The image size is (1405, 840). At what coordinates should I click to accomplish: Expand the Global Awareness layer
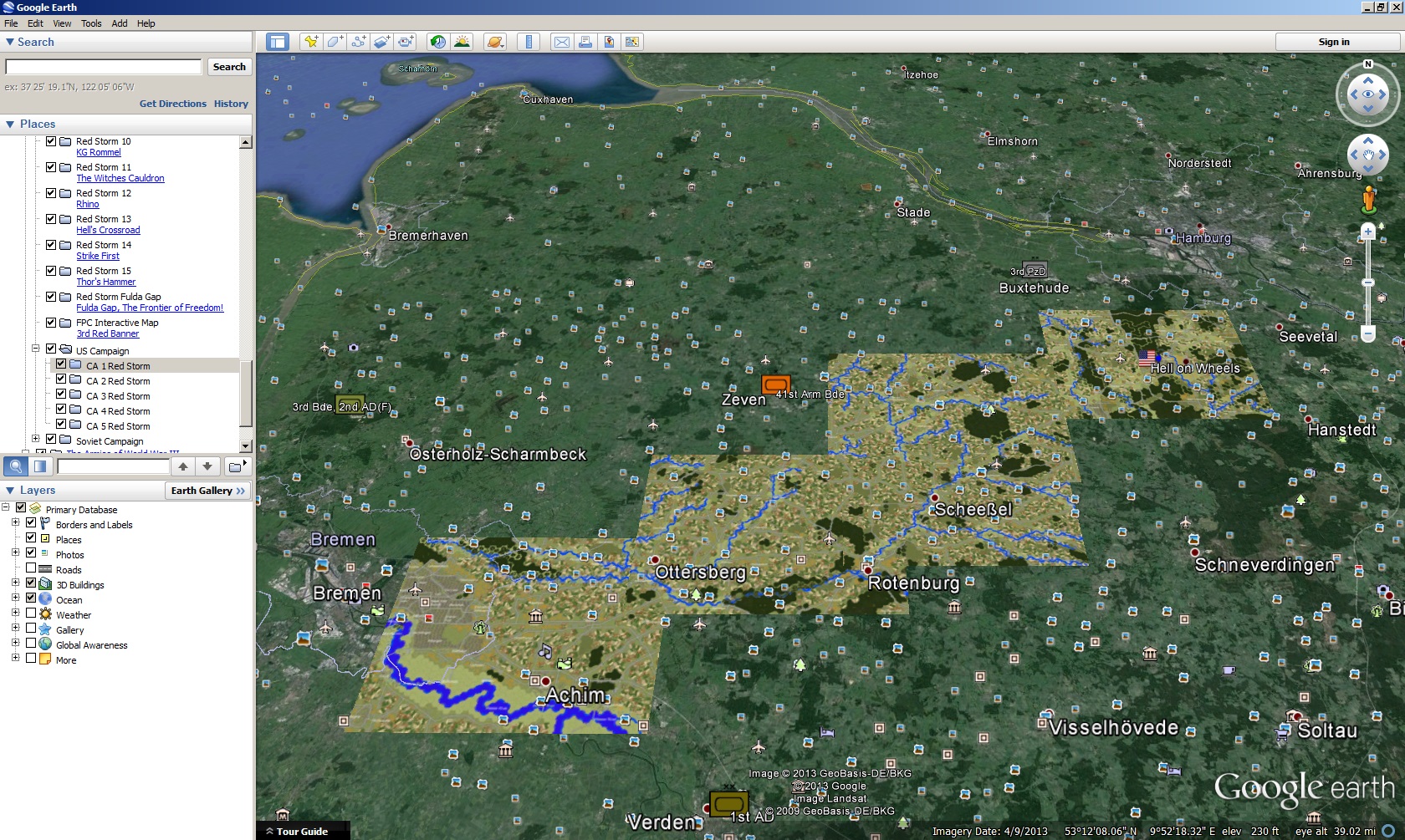click(x=16, y=644)
